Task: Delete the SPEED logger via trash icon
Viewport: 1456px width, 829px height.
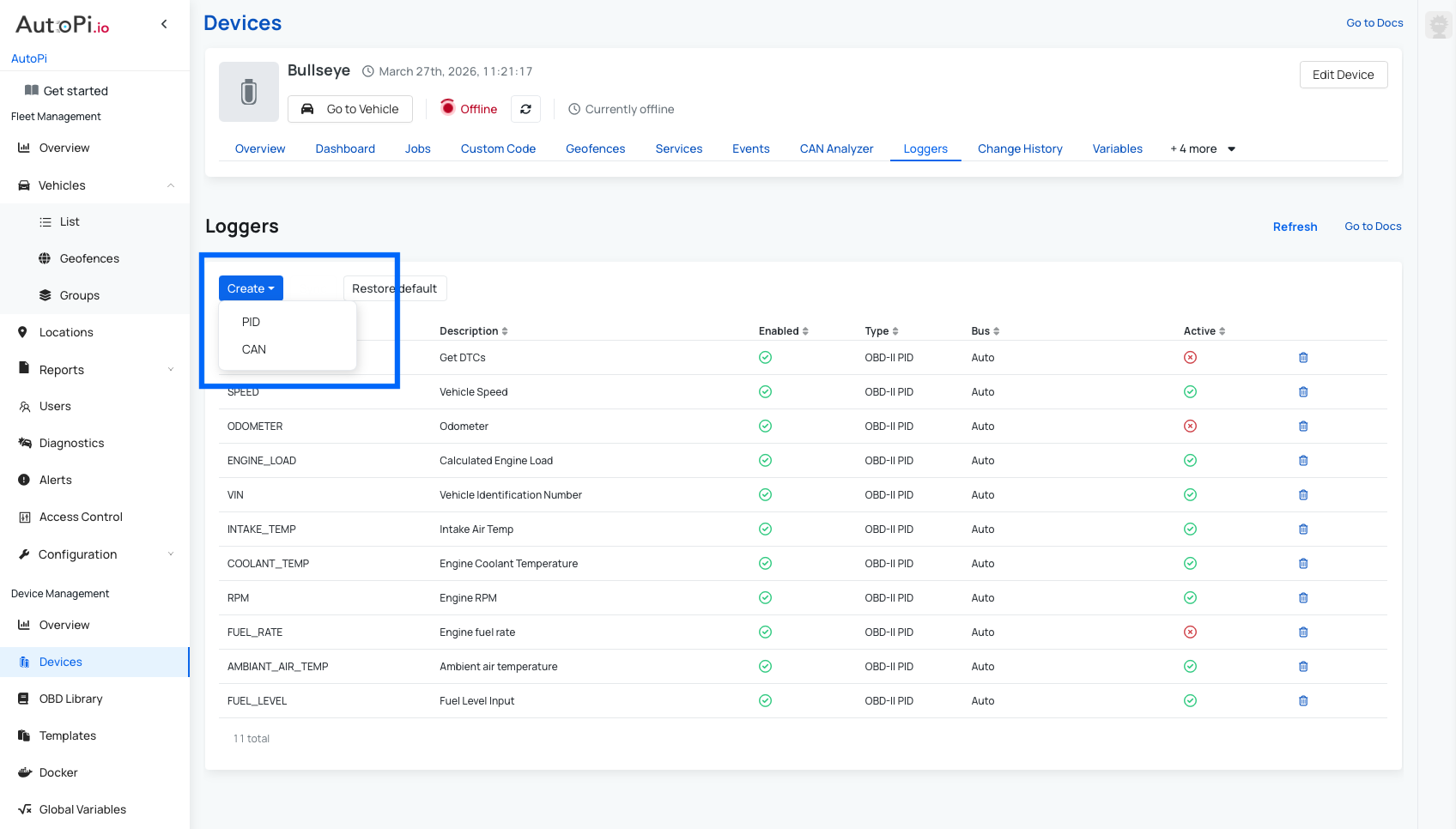Action: pos(1303,391)
